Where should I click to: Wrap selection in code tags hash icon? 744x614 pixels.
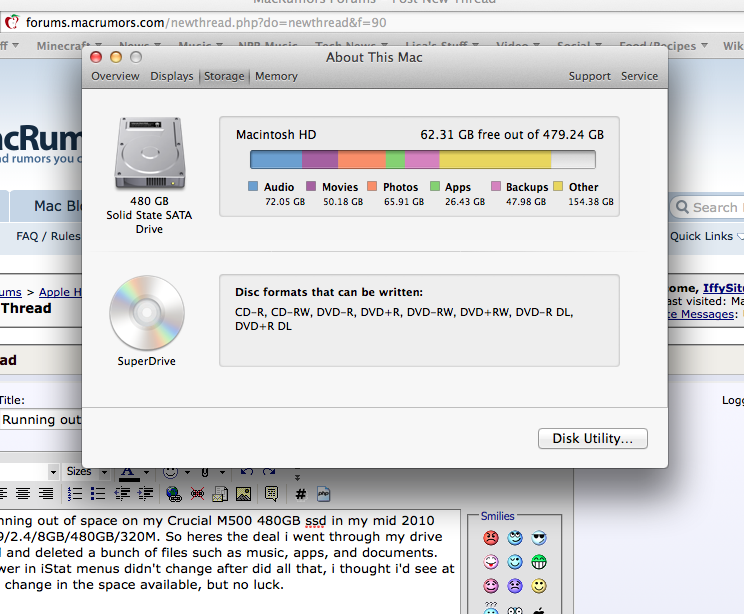[x=301, y=494]
